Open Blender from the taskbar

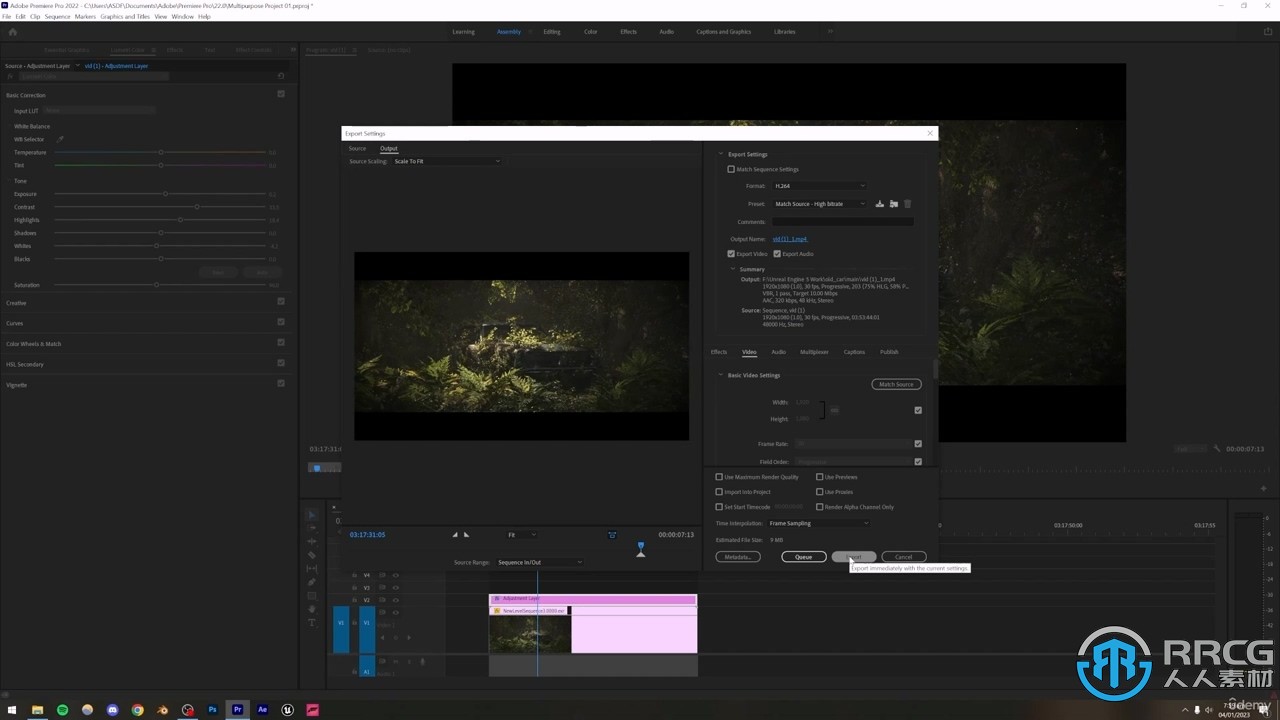(163, 710)
